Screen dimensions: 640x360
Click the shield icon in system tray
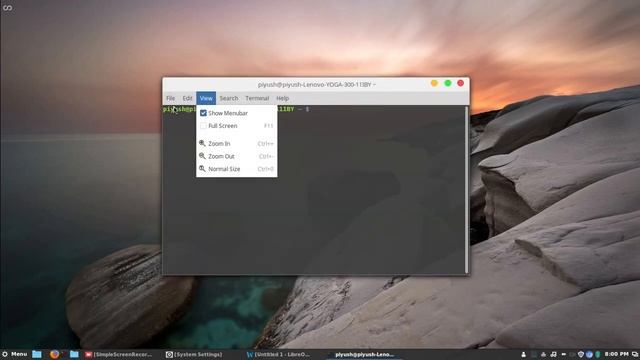(581, 354)
